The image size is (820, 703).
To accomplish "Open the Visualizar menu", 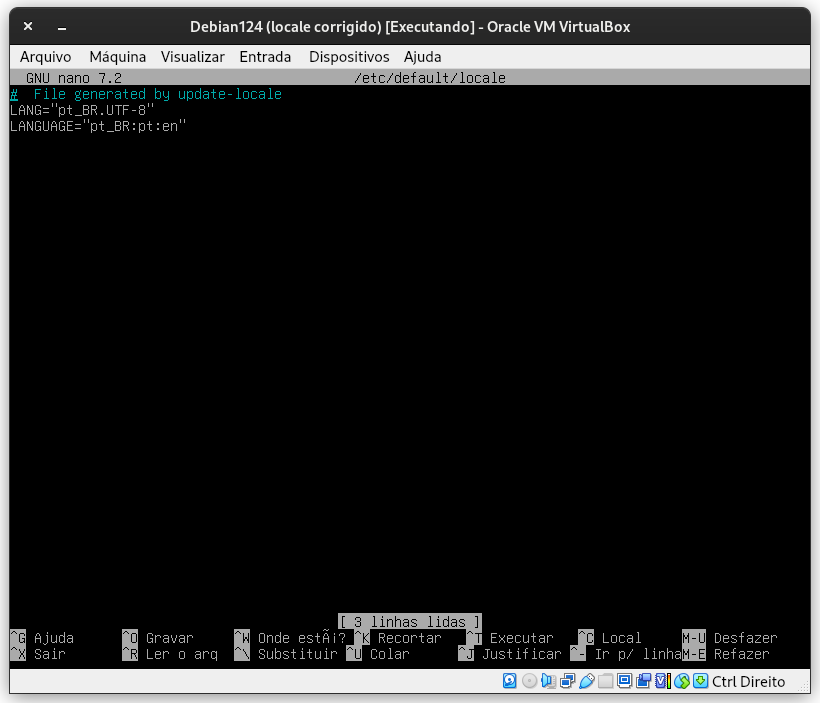I will tap(192, 56).
